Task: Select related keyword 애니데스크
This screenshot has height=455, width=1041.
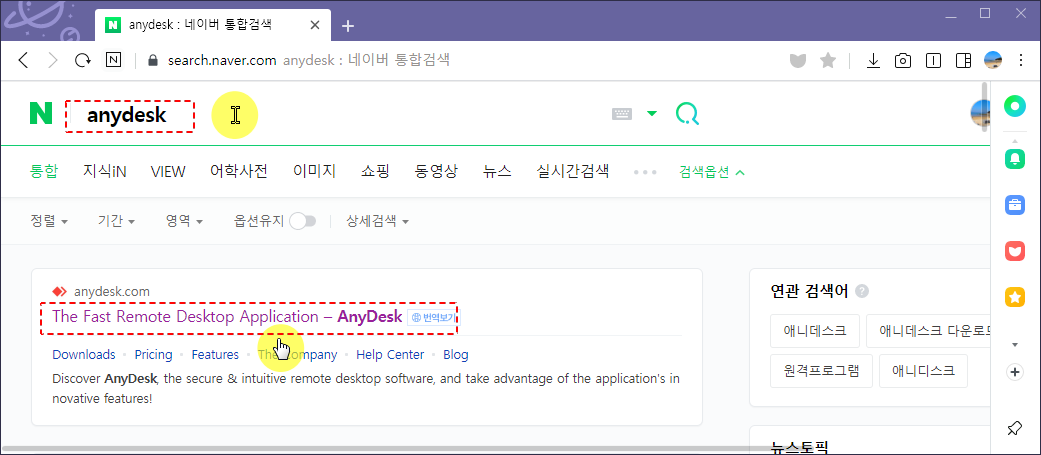Action: [x=815, y=331]
